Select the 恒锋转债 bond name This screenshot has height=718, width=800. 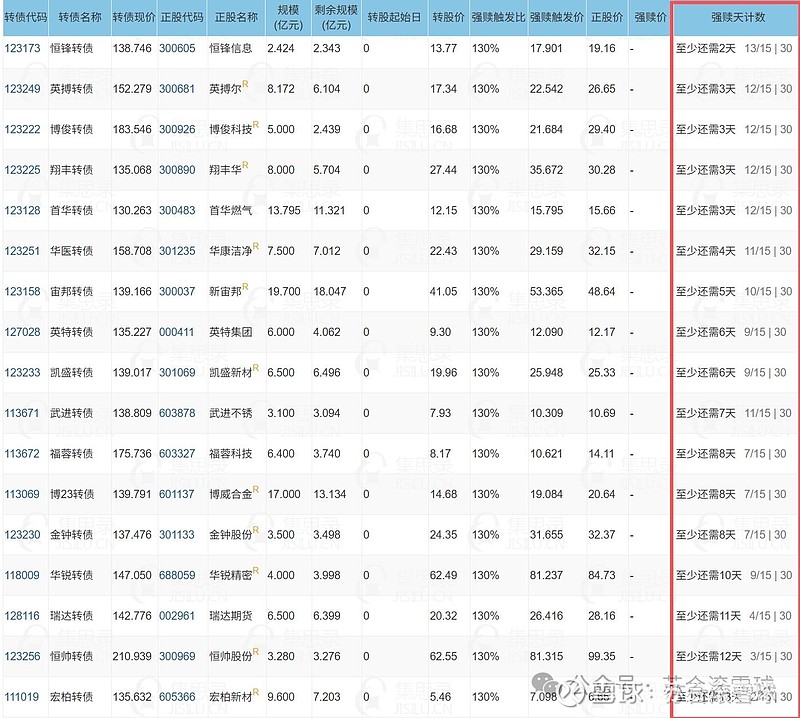(x=71, y=48)
